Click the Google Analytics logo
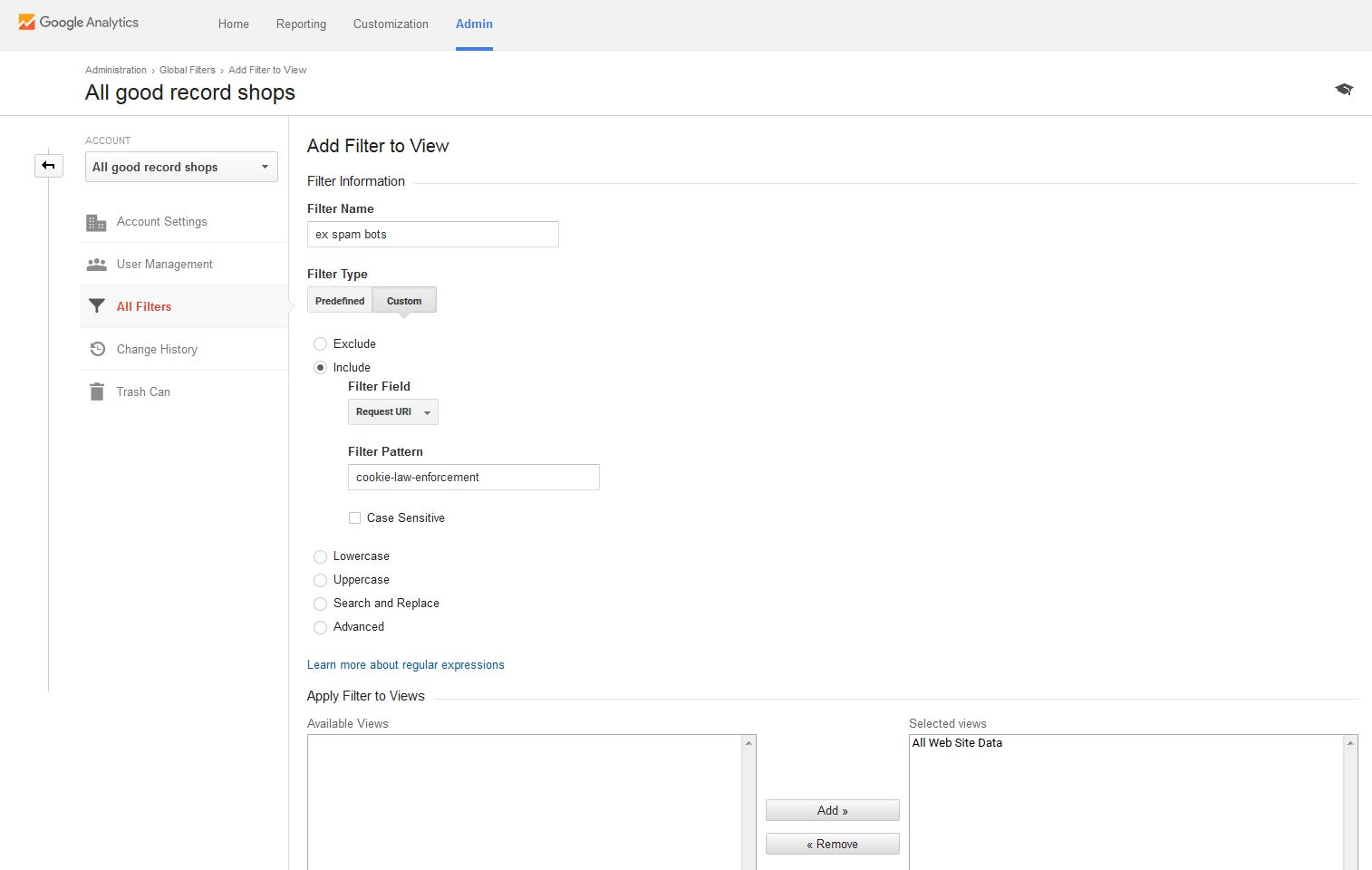 point(78,22)
